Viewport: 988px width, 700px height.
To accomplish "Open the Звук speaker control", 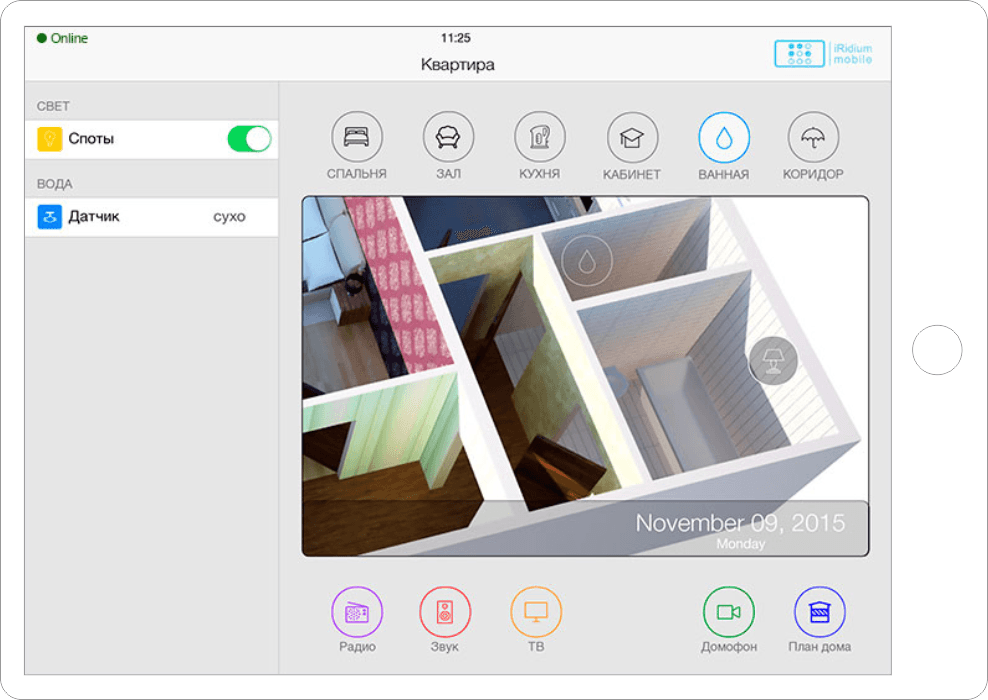I will point(445,612).
